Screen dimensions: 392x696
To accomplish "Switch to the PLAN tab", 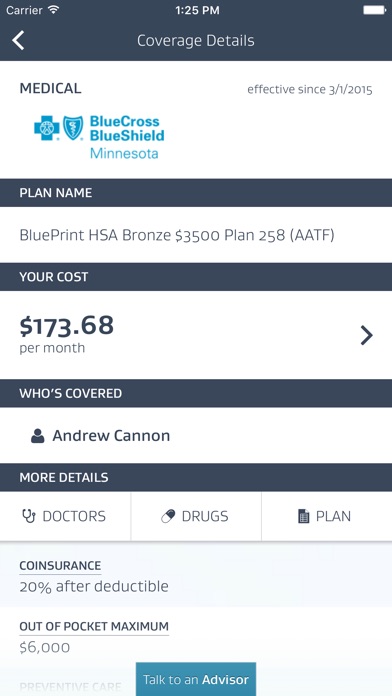I will pos(327,516).
